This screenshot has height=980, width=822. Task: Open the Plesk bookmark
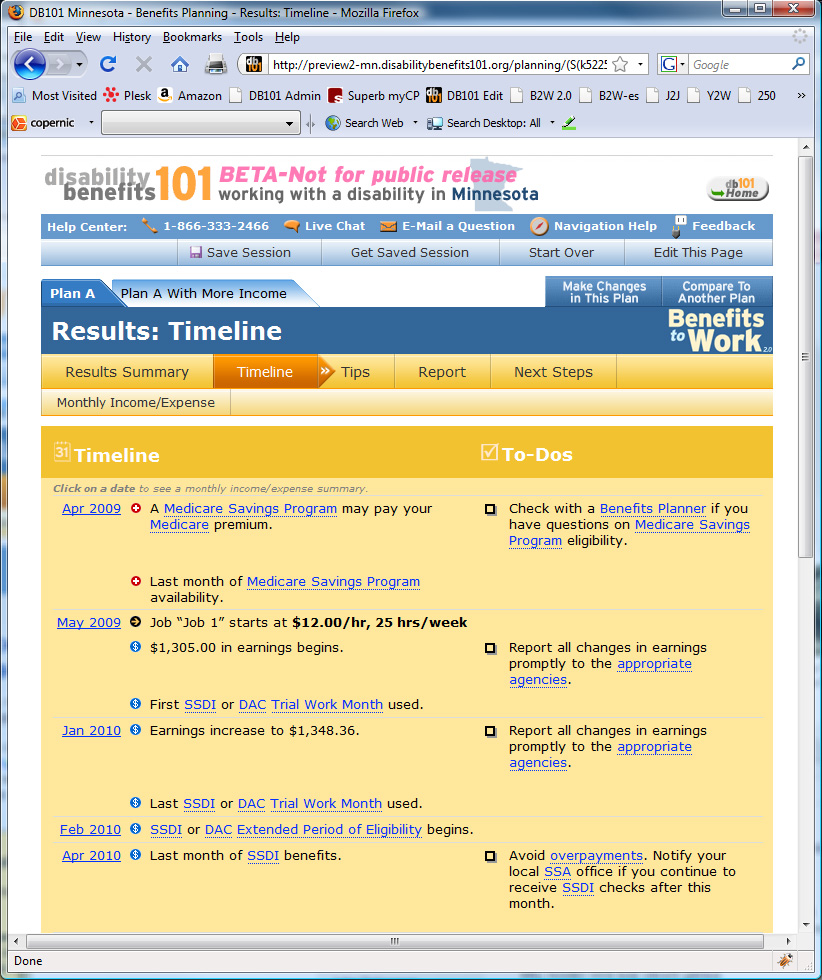128,95
